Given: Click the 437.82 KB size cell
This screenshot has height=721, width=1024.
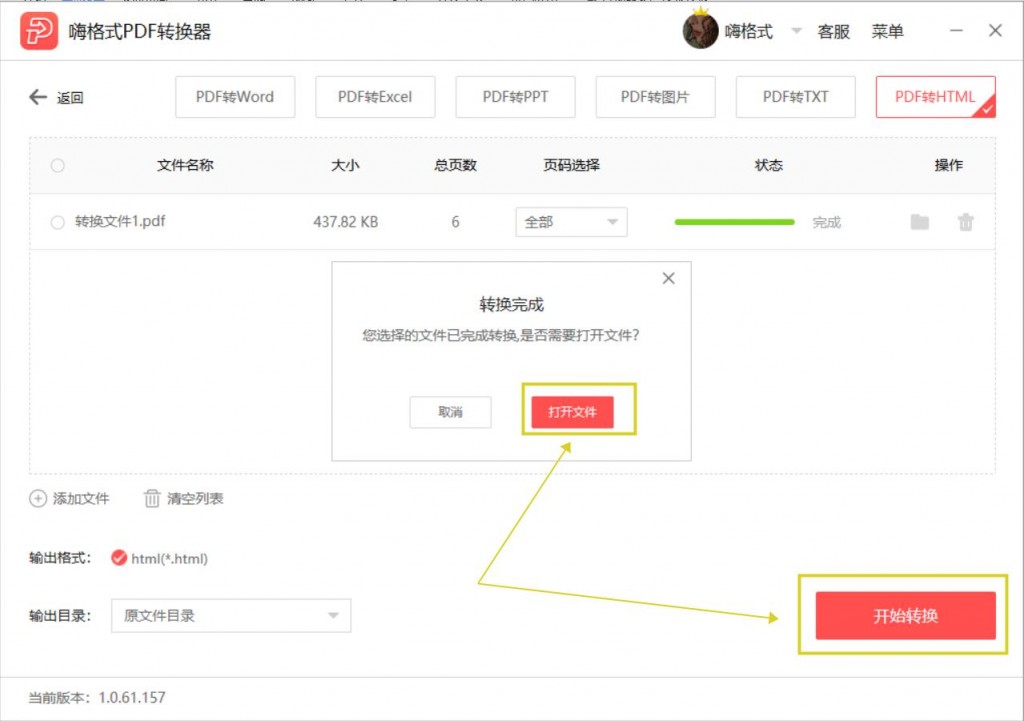Looking at the screenshot, I should click(x=345, y=222).
